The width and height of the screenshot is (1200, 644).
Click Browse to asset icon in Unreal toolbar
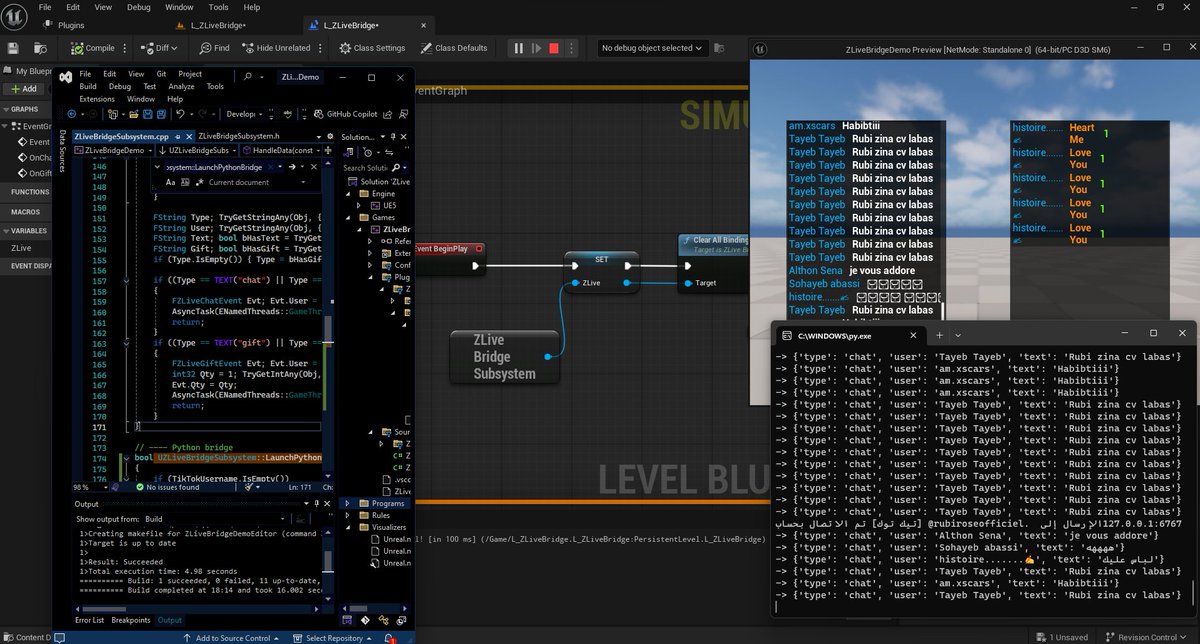(x=41, y=47)
